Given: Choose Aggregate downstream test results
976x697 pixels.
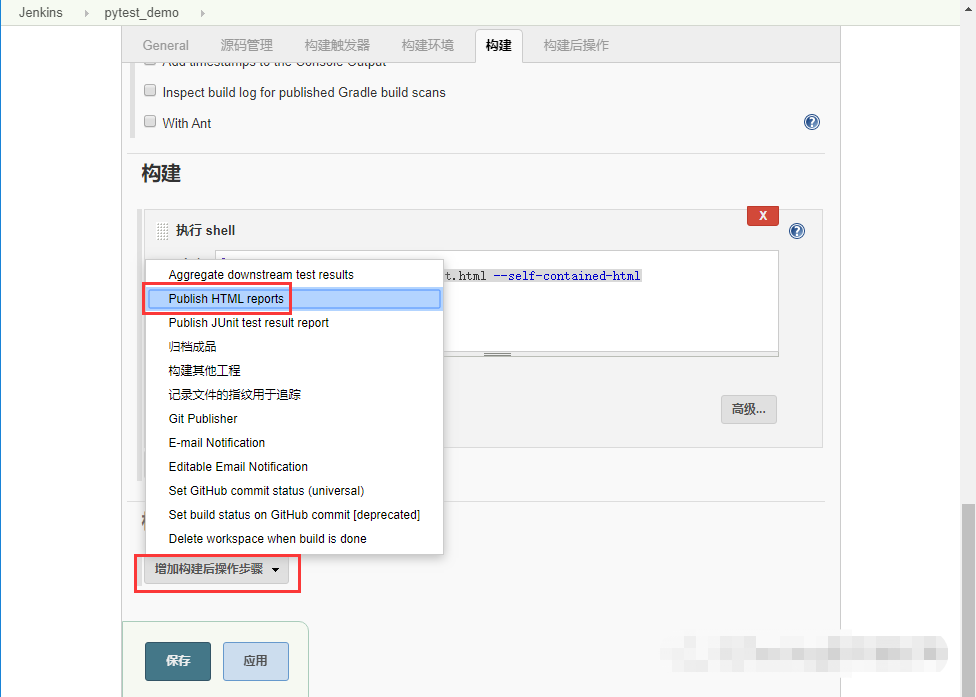Looking at the screenshot, I should coord(294,275).
